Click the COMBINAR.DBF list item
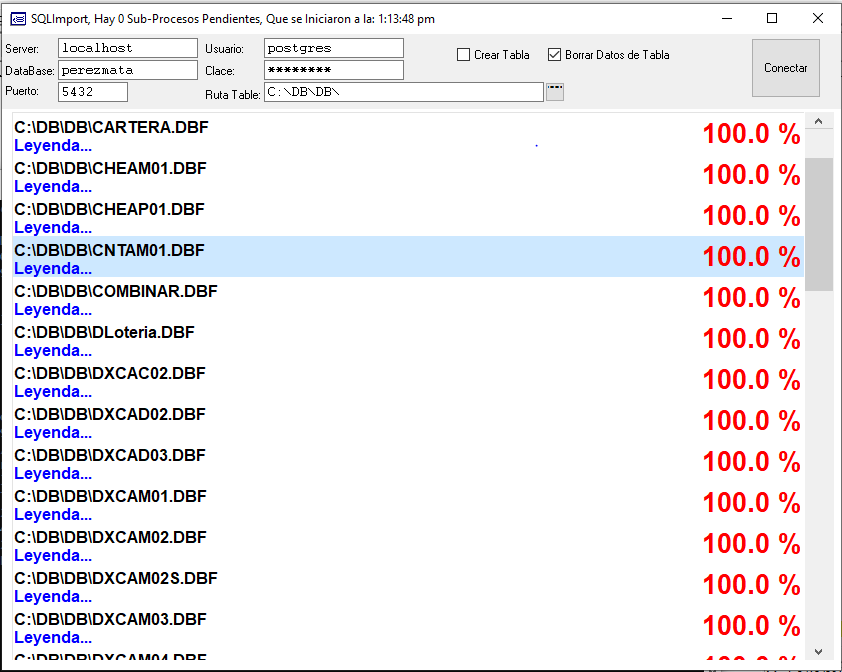 pos(400,299)
